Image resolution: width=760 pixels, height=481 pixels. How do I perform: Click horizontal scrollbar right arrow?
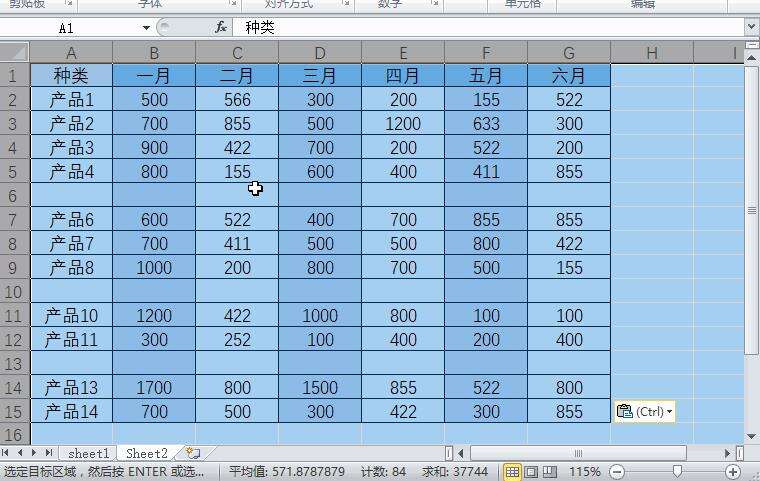tap(728, 453)
